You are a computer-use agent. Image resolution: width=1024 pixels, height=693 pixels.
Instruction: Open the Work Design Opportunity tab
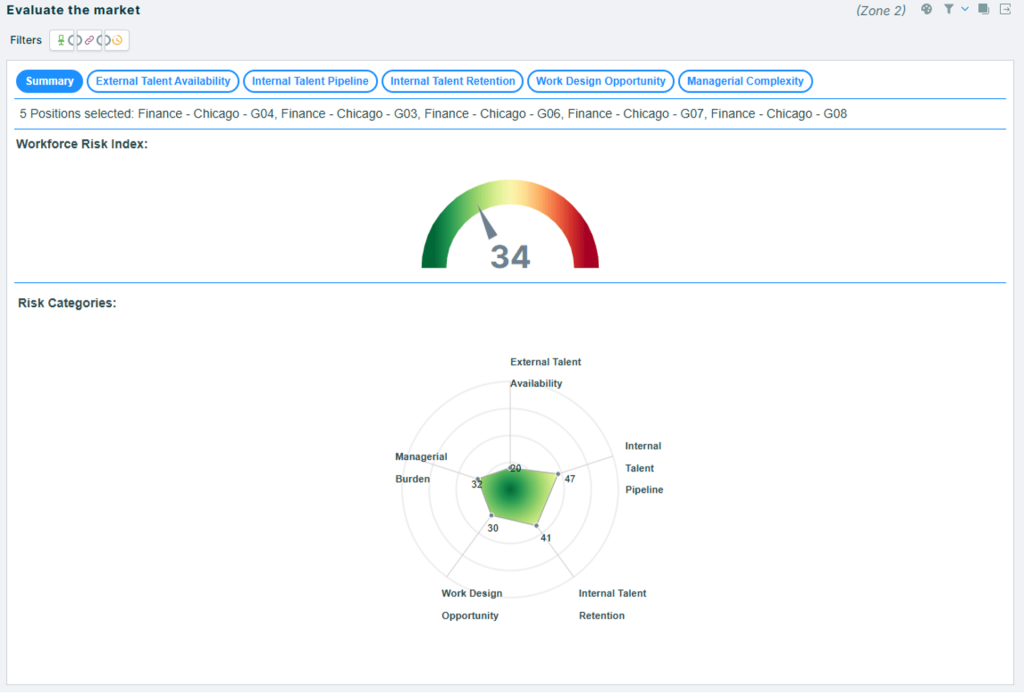[x=601, y=81]
